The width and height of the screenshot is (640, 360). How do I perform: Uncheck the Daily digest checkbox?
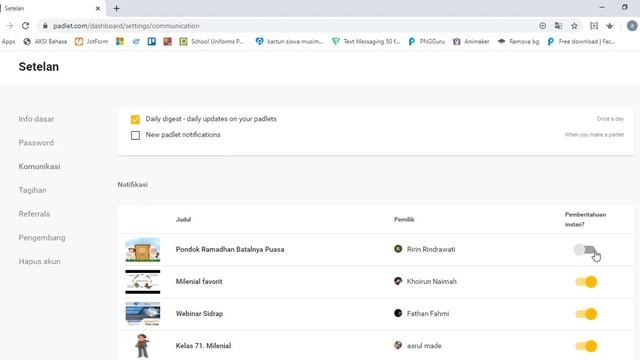click(x=135, y=119)
